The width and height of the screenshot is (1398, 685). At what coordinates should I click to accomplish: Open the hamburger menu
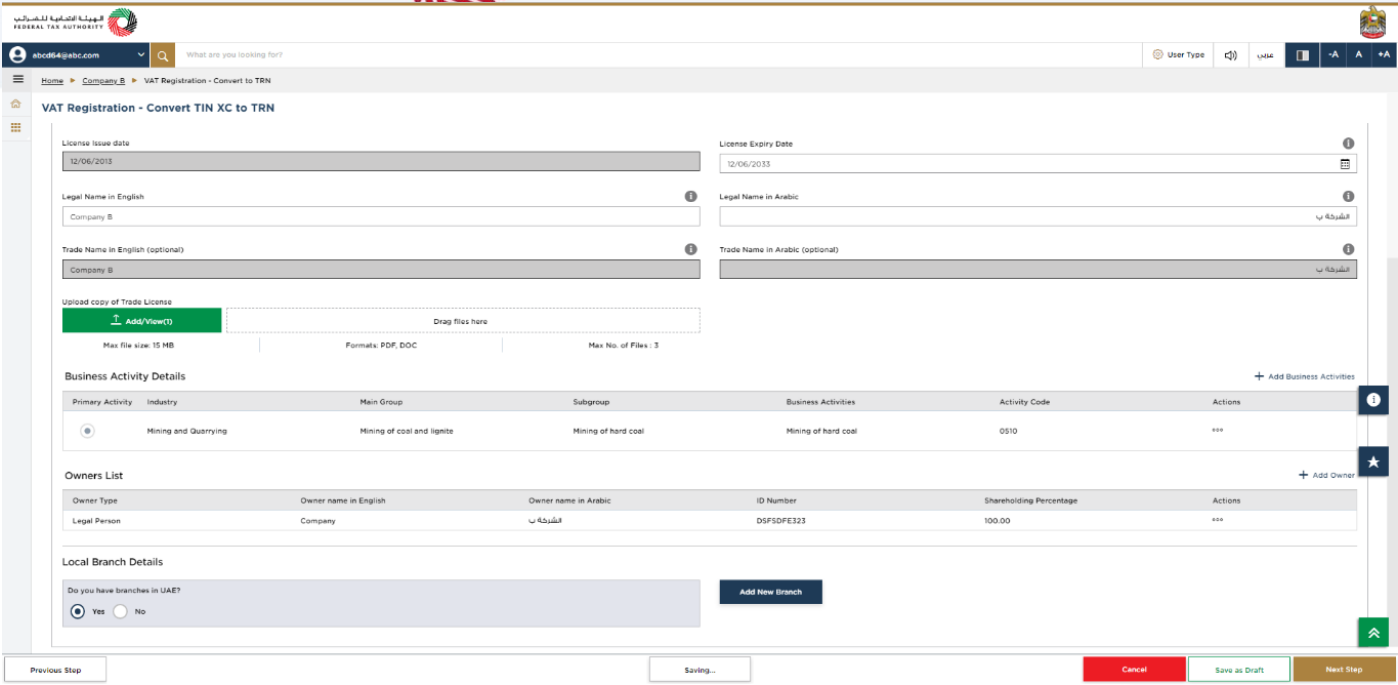click(x=17, y=79)
